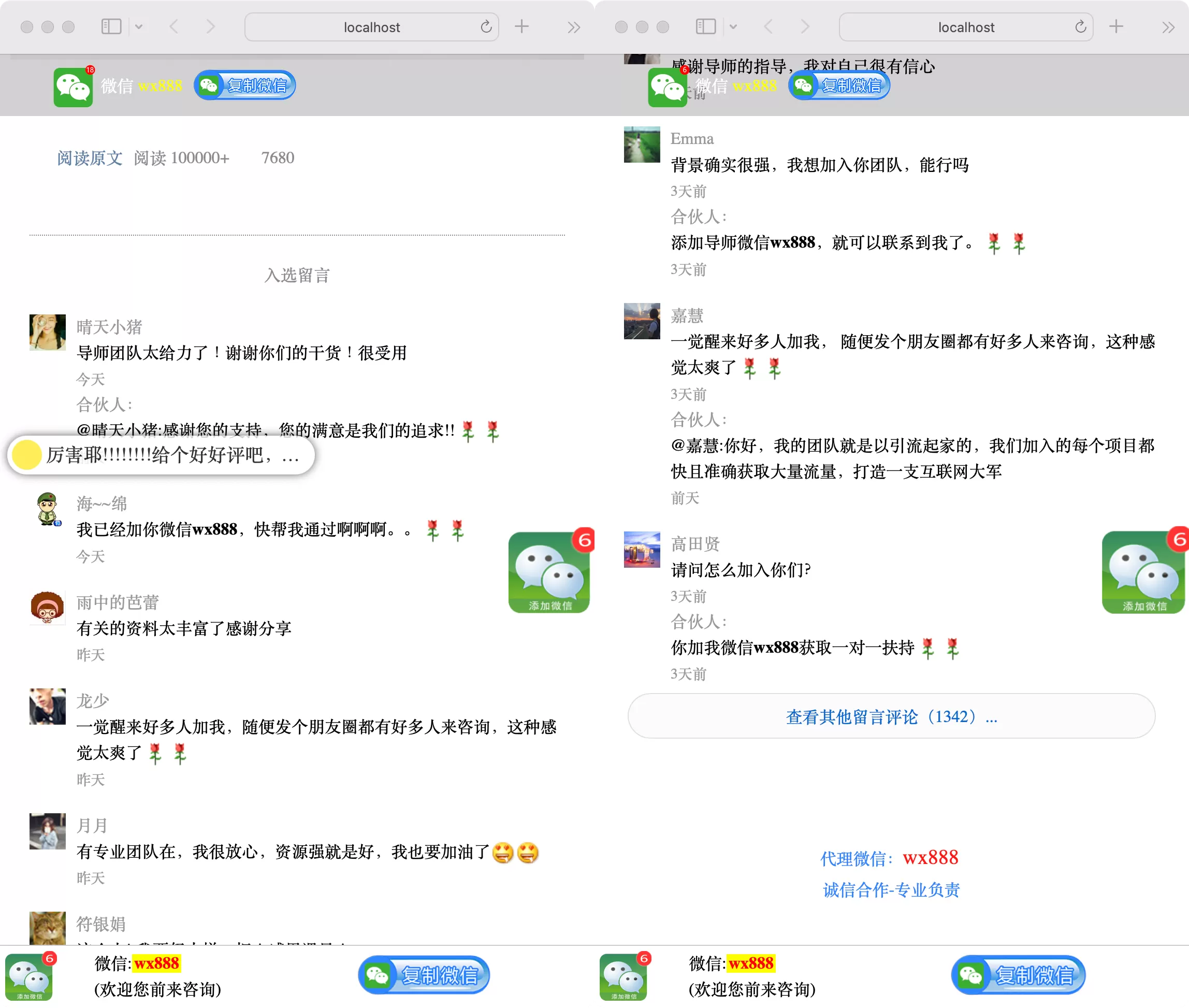Reload the page in the right window
This screenshot has width=1189, height=1008.
tap(1081, 27)
